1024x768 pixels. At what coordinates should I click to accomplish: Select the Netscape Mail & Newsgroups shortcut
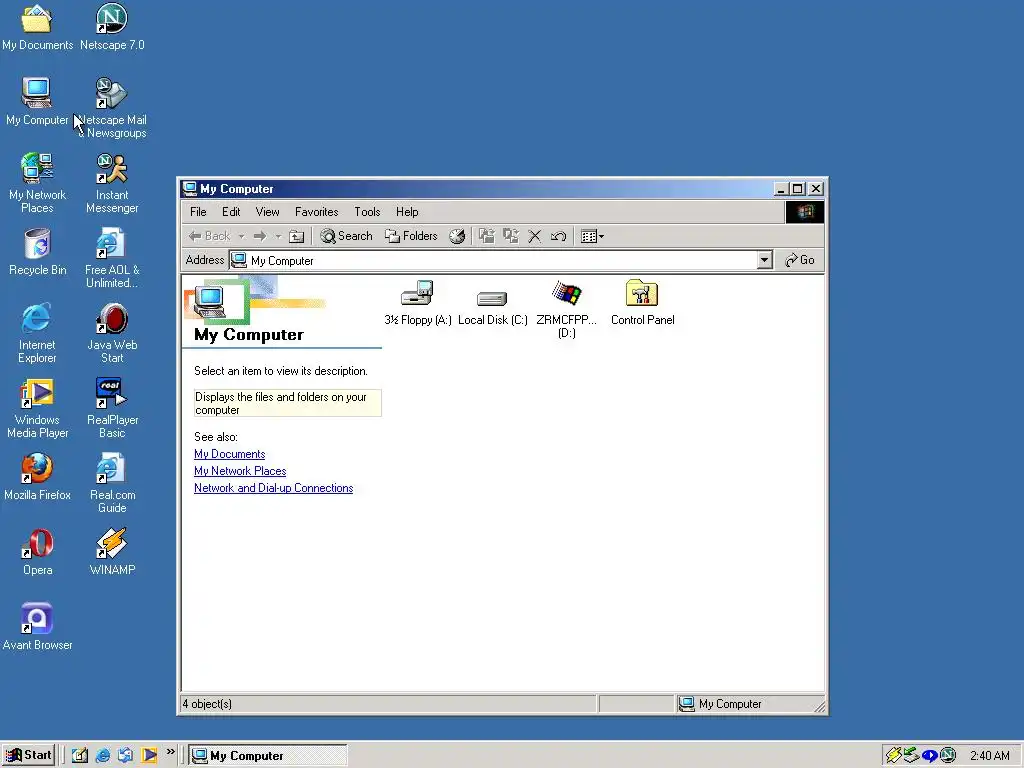[112, 109]
